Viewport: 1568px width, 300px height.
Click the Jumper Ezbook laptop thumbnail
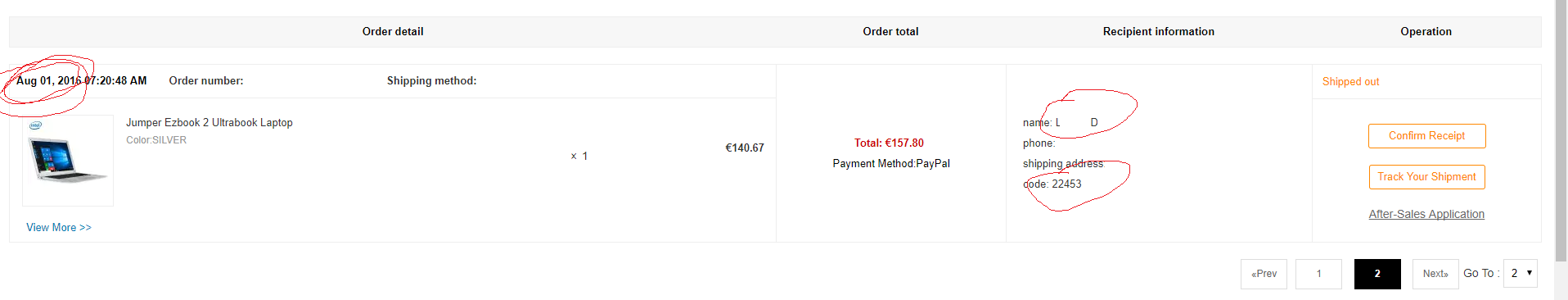pos(68,161)
